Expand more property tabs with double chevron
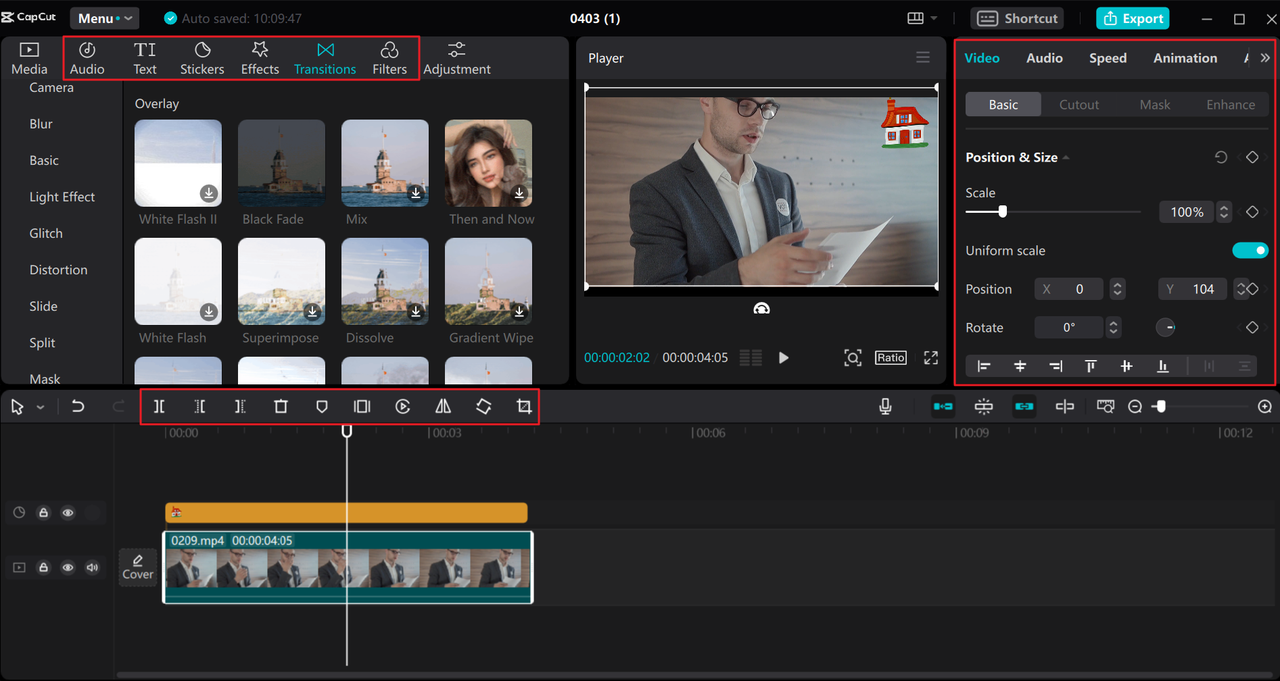The height and width of the screenshot is (681, 1280). pos(1265,58)
